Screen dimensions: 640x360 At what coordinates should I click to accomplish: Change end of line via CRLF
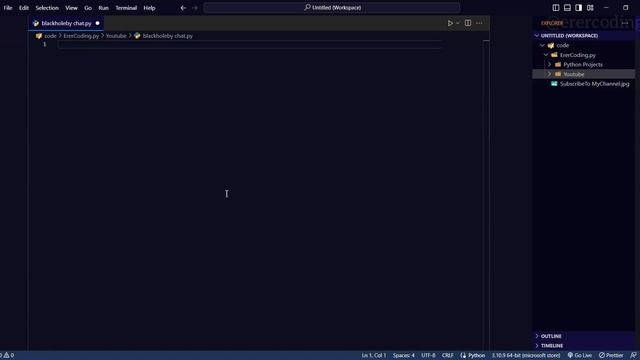pyautogui.click(x=447, y=356)
